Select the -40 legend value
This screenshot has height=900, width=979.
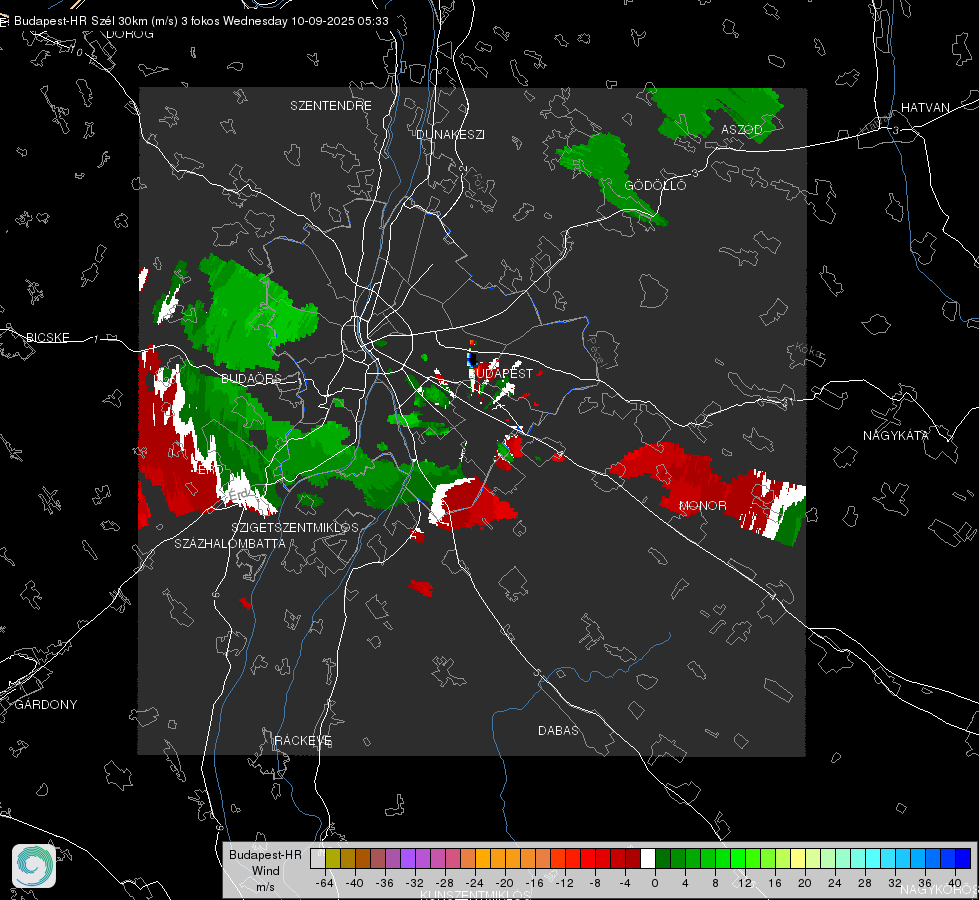tap(355, 883)
